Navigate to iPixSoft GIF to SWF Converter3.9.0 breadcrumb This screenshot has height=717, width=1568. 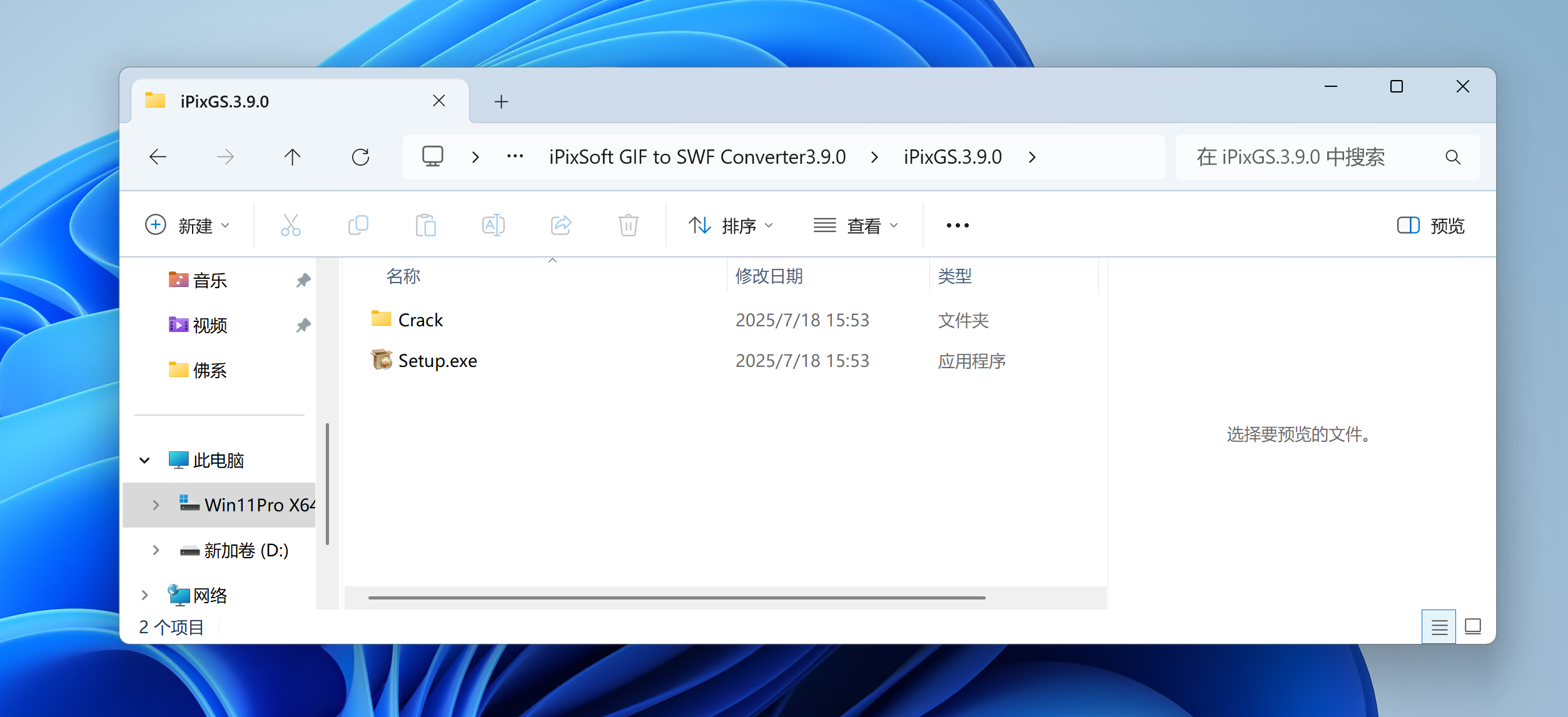click(697, 157)
